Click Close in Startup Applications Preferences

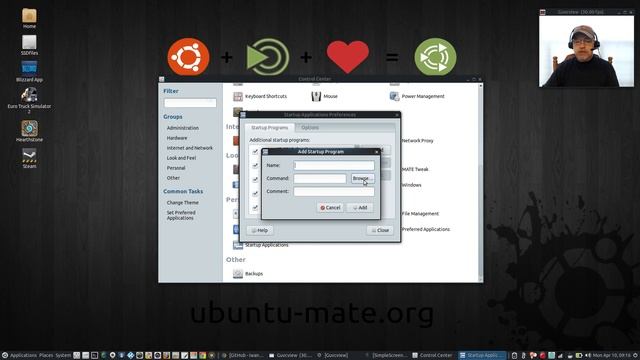380,230
